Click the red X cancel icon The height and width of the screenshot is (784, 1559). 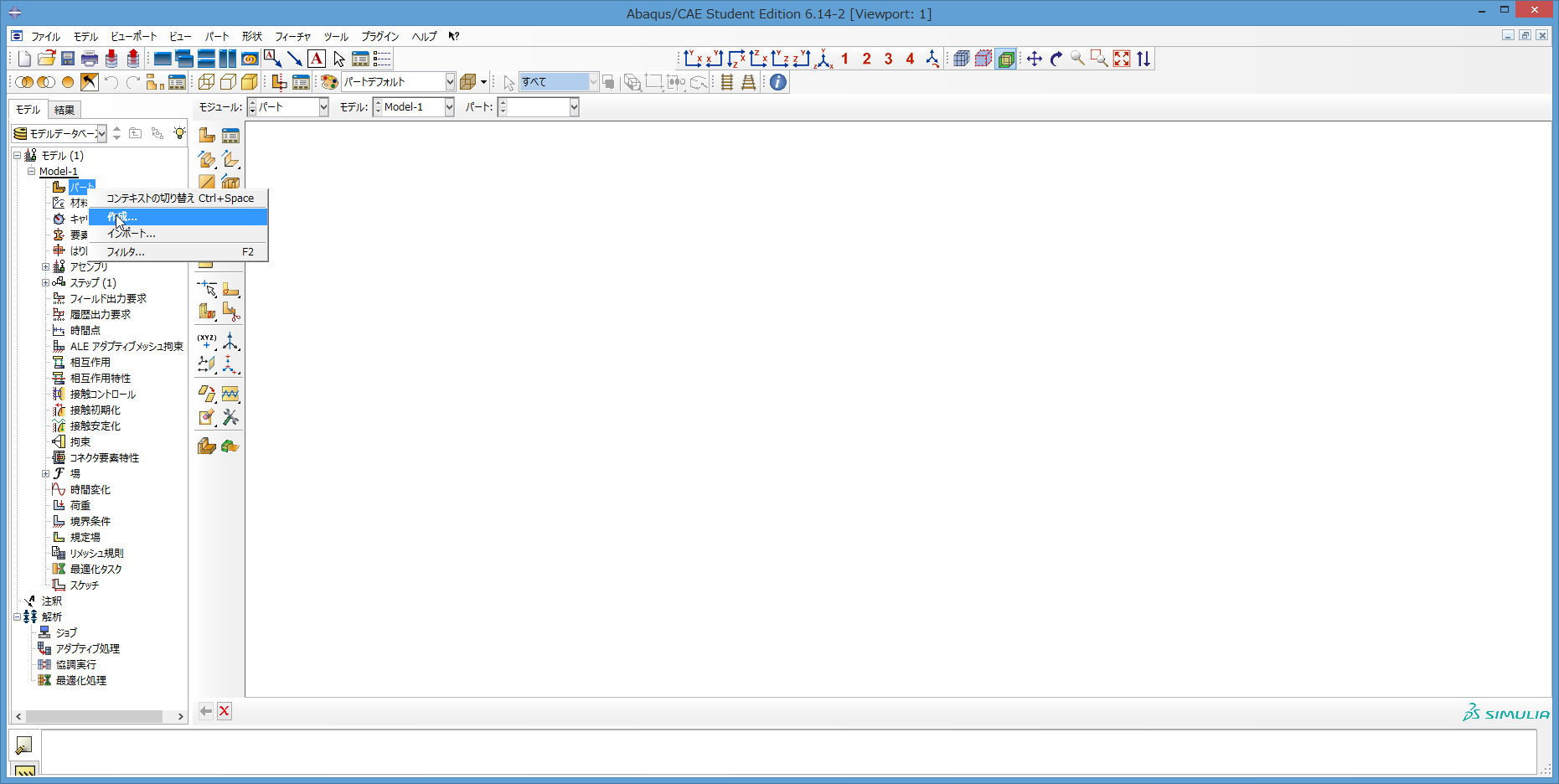point(225,711)
